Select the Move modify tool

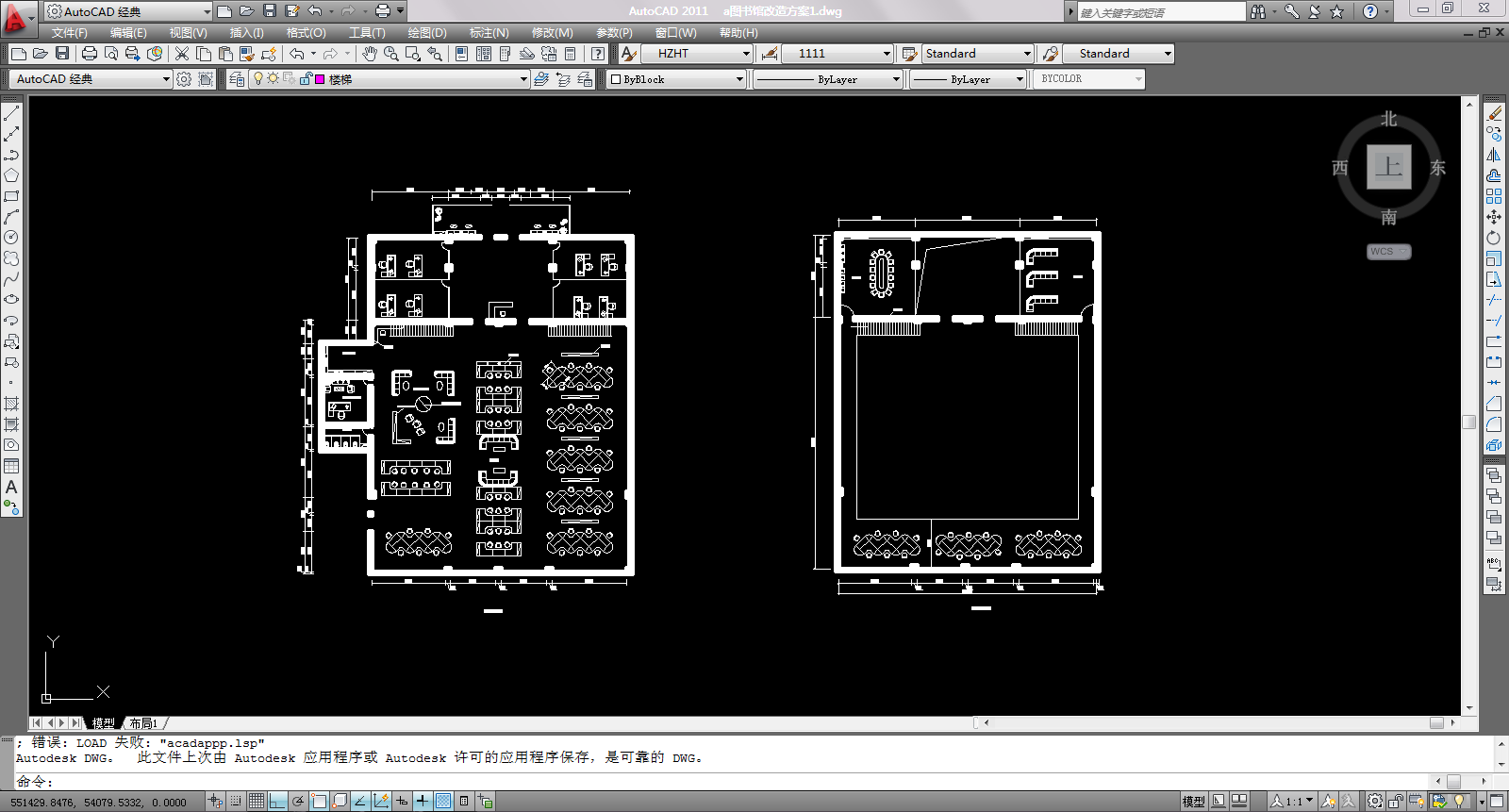1494,217
